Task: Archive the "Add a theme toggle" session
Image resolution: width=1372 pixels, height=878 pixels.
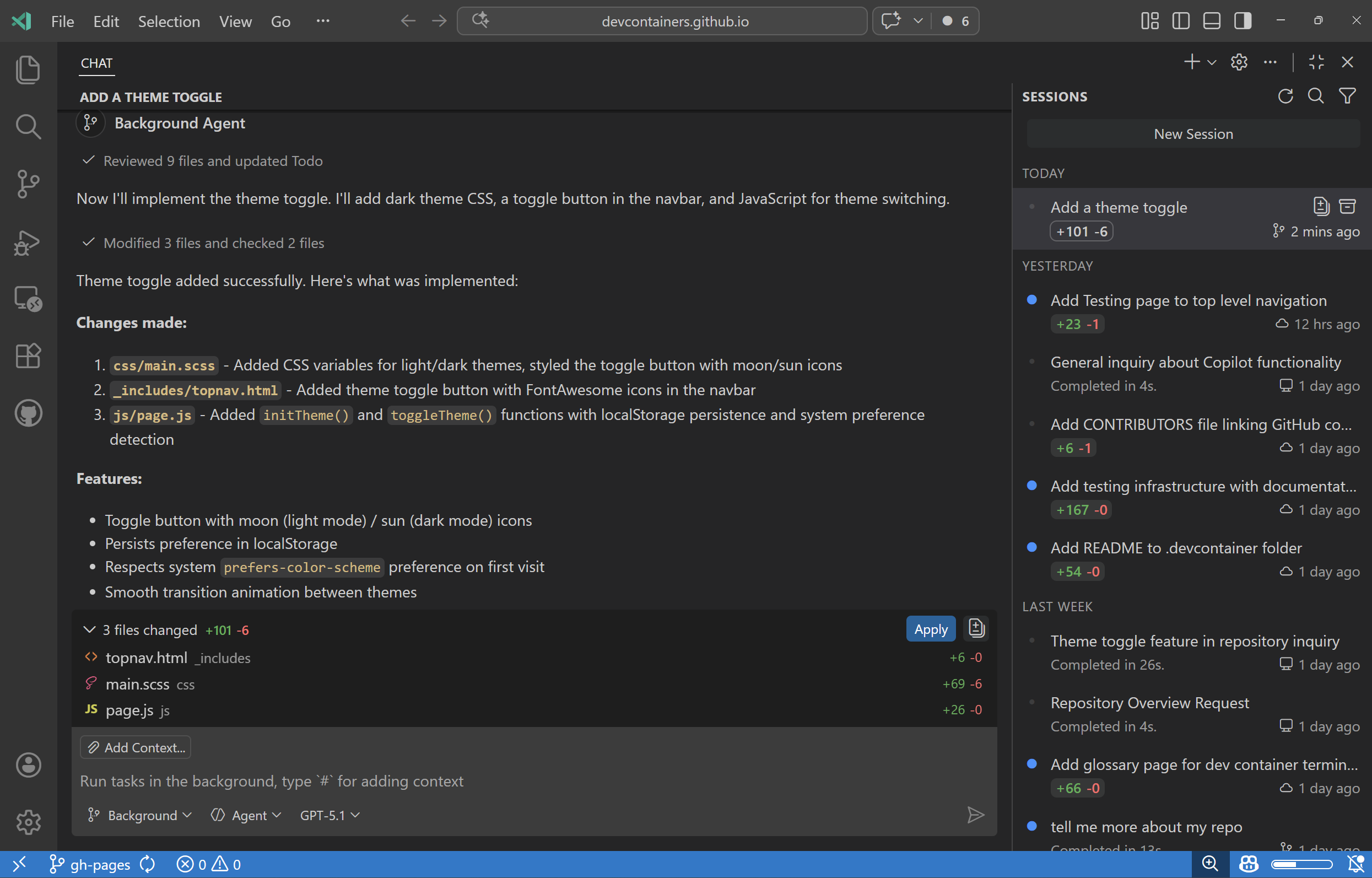Action: 1348,206
